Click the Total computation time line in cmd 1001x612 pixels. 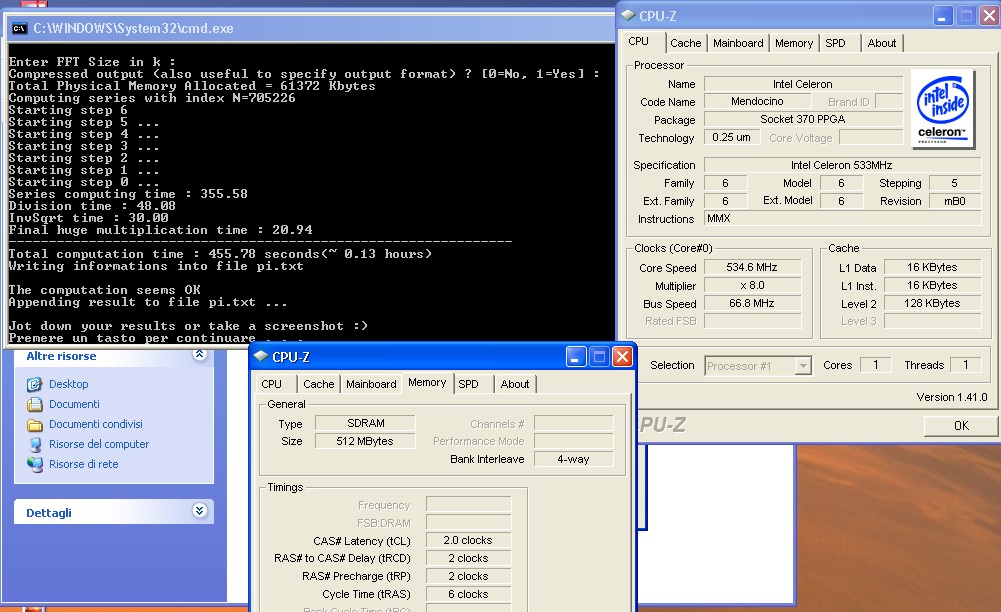(220, 254)
